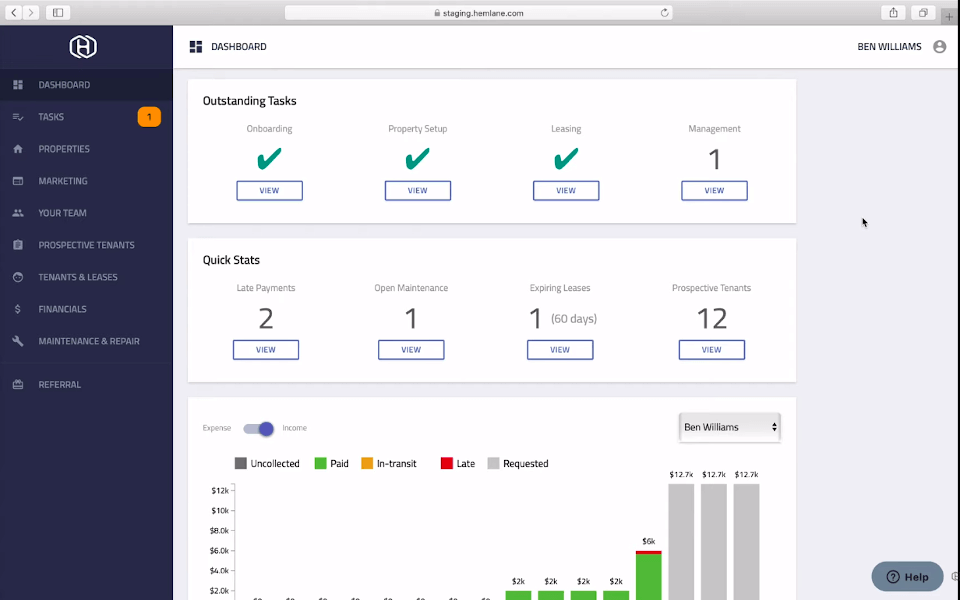Click the Prospective Tenants clipboard icon

pyautogui.click(x=18, y=245)
